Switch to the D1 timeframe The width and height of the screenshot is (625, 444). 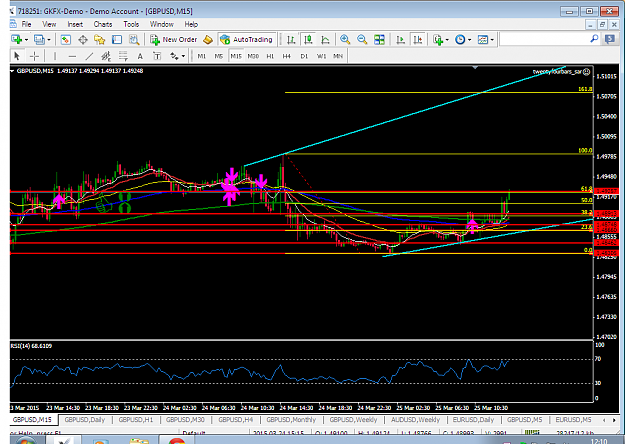pos(304,56)
